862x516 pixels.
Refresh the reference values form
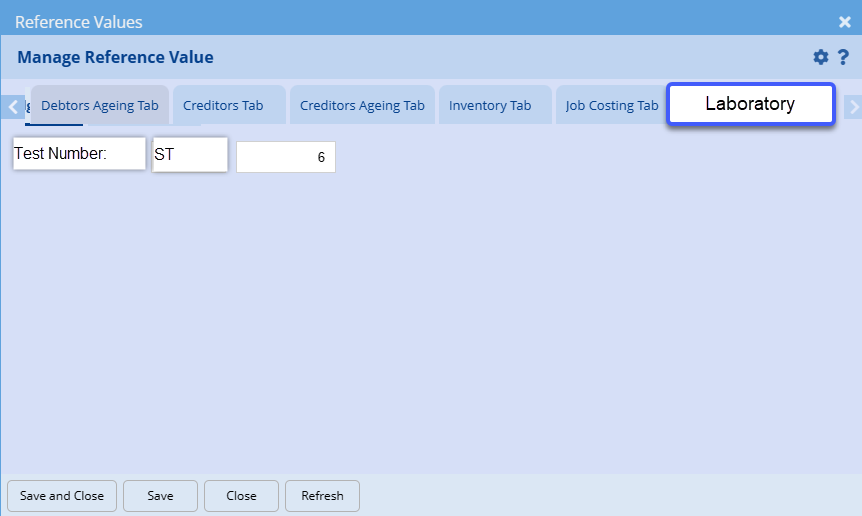(x=322, y=496)
